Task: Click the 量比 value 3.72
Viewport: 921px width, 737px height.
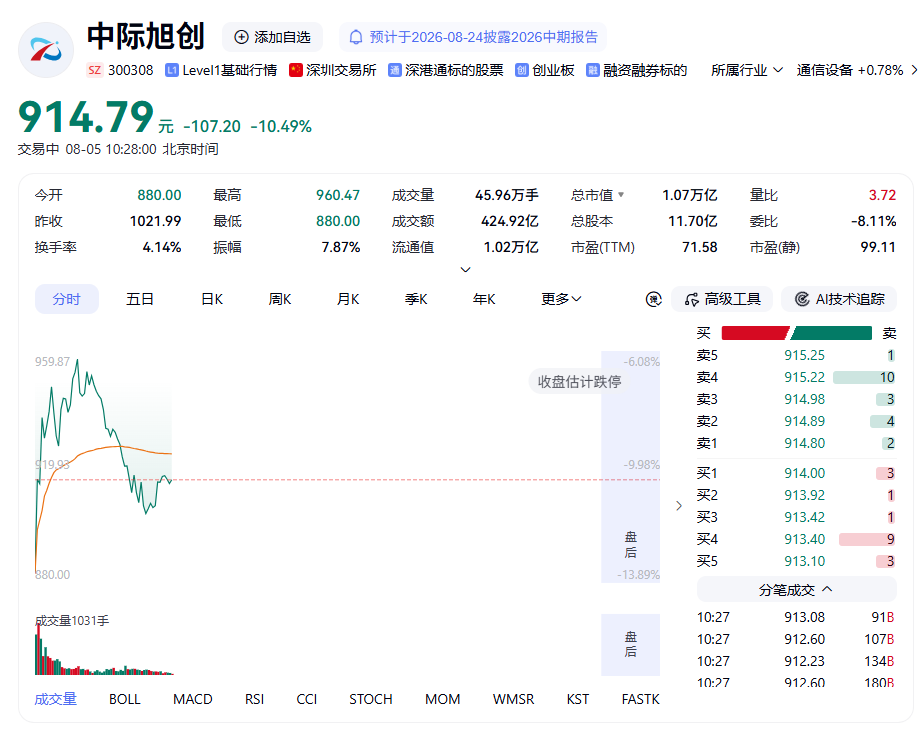Action: tap(882, 195)
